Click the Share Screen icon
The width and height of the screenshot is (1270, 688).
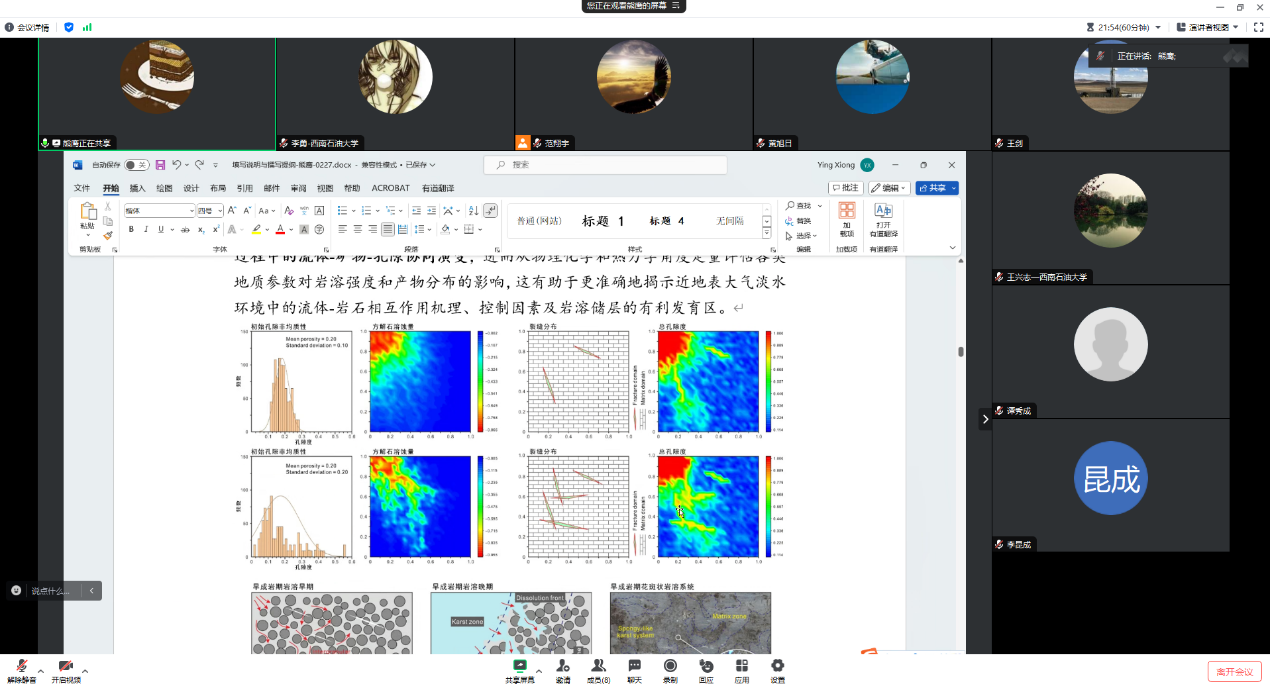coord(519,666)
